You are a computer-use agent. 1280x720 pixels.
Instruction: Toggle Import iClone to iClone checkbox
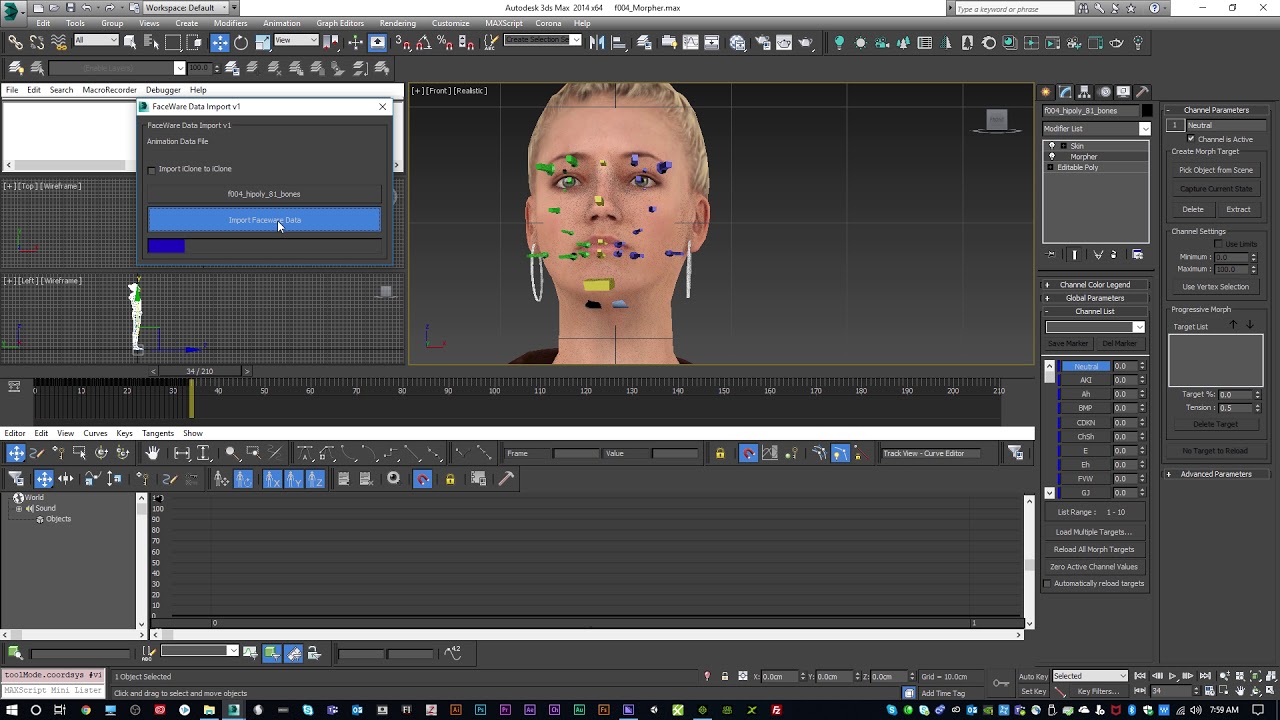click(x=152, y=169)
